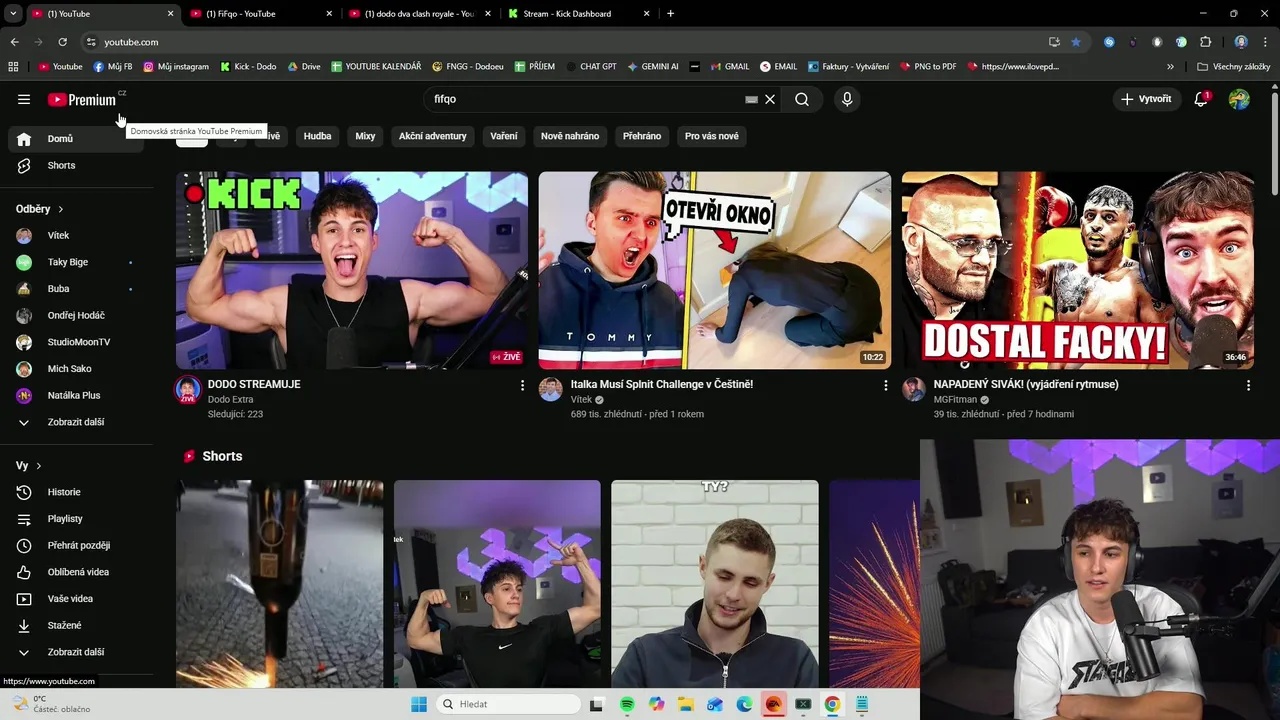This screenshot has height=720, width=1280.
Task: Open Chrome extensions puzzle icon
Action: point(1205,42)
